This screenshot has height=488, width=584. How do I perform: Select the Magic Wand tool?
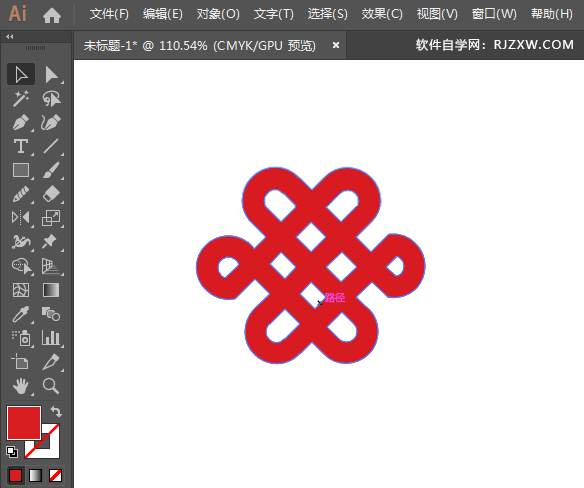21,98
